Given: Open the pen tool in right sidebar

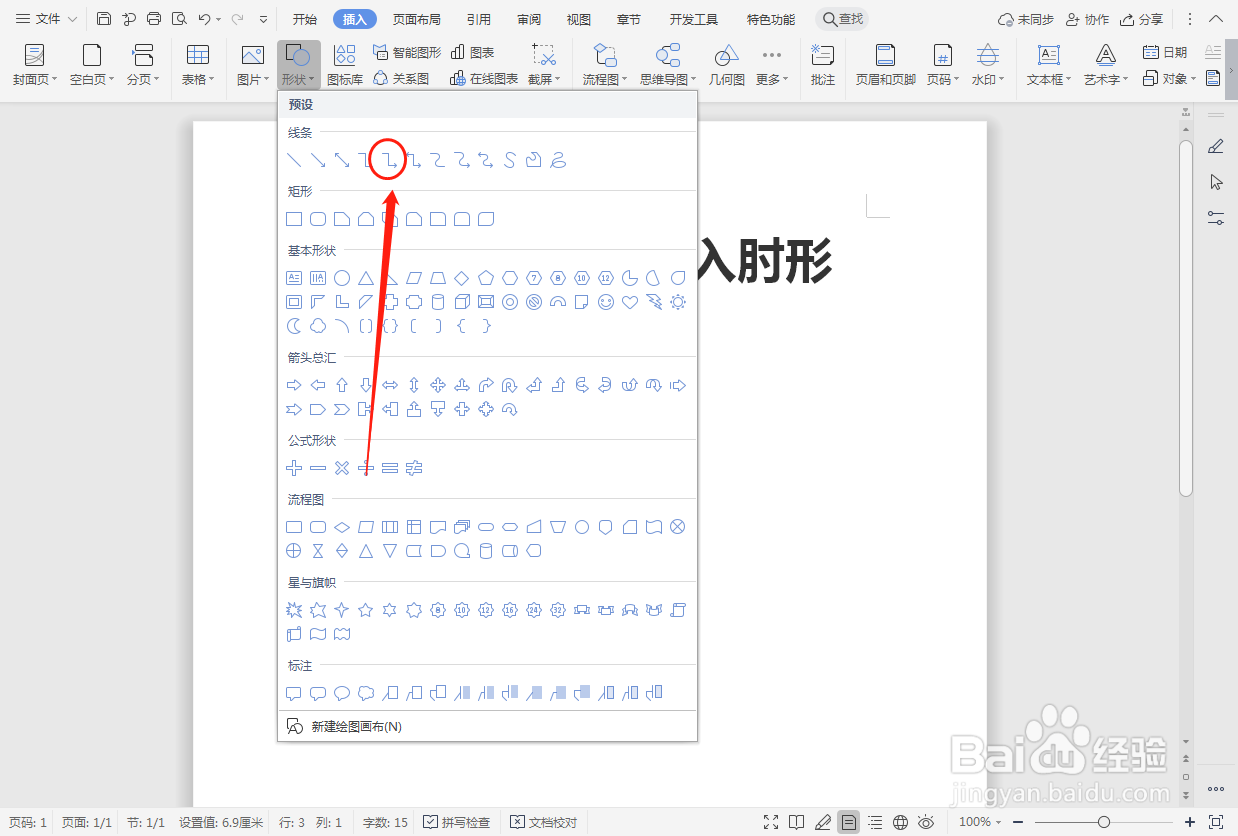Looking at the screenshot, I should 1216,147.
